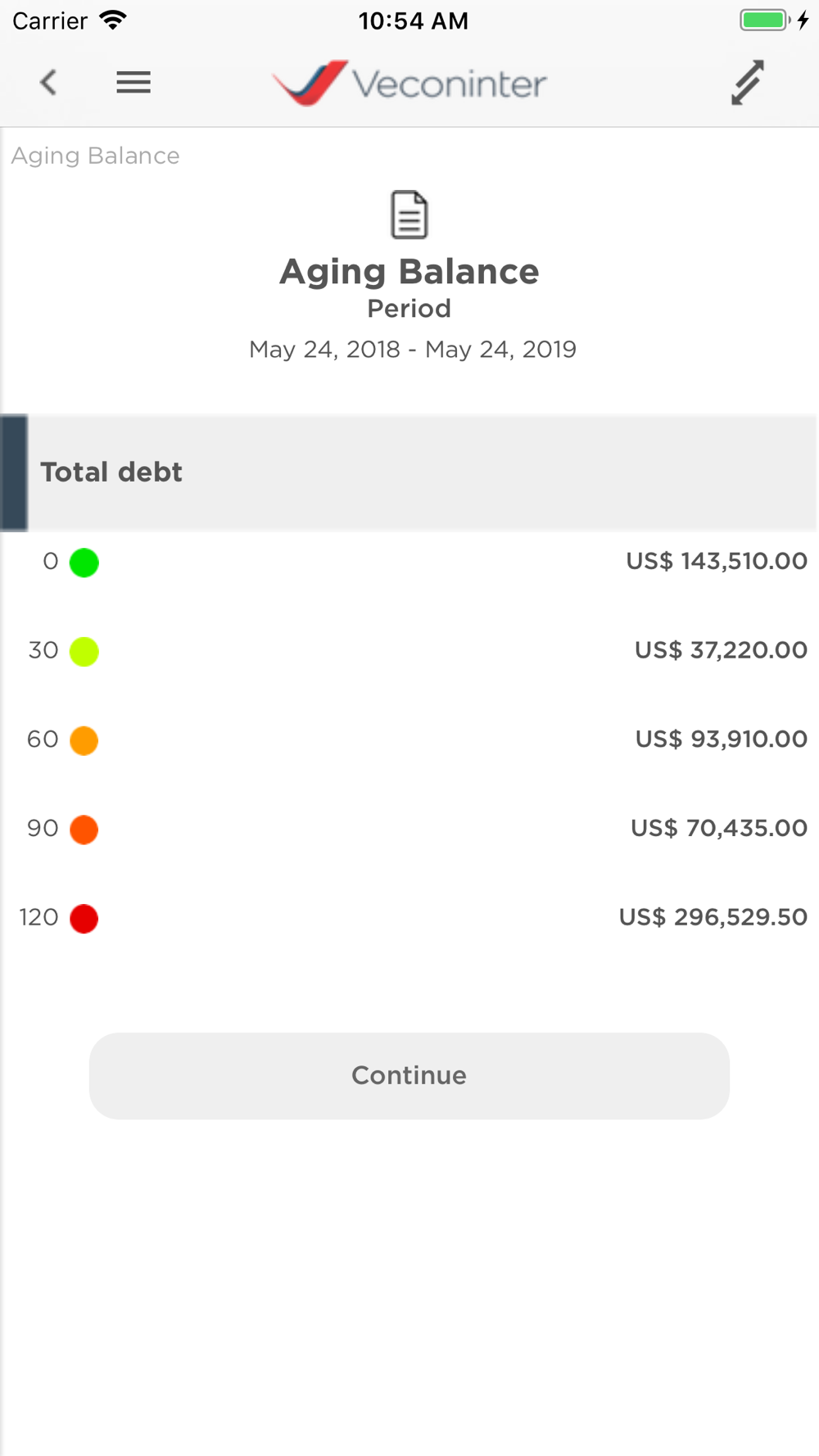819x1456 pixels.
Task: Tap the battery status icon
Action: 765,20
